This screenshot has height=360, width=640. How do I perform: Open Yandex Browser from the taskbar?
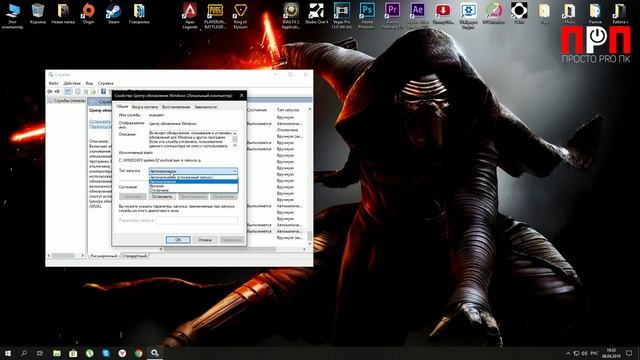click(x=122, y=353)
